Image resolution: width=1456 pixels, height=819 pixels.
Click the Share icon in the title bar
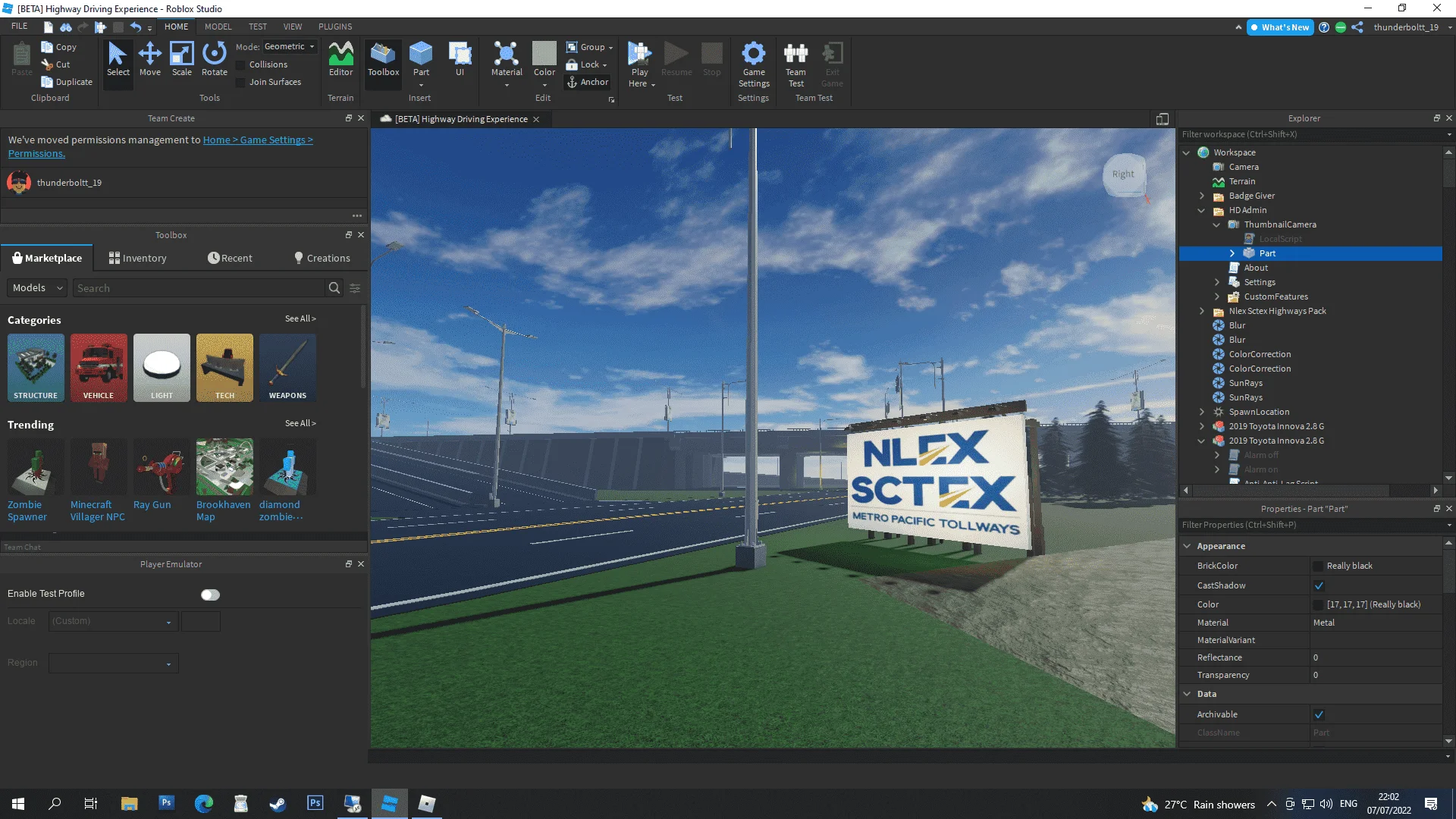pyautogui.click(x=1357, y=27)
